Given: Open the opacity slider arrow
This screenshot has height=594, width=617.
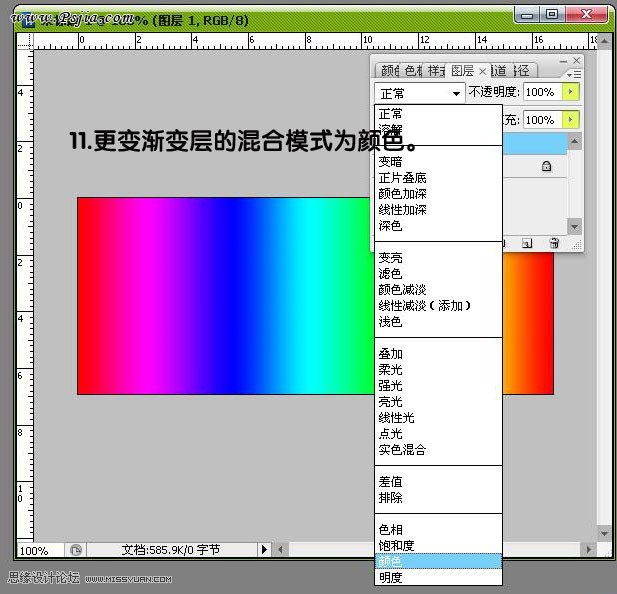Looking at the screenshot, I should [x=571, y=92].
